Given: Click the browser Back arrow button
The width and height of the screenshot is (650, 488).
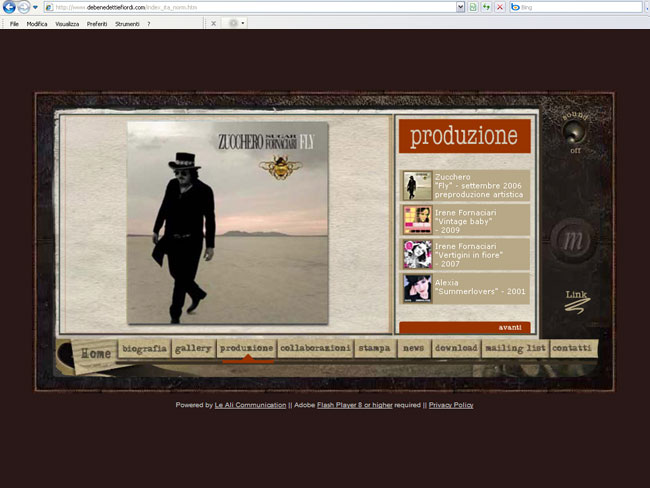Looking at the screenshot, I should [9, 7].
